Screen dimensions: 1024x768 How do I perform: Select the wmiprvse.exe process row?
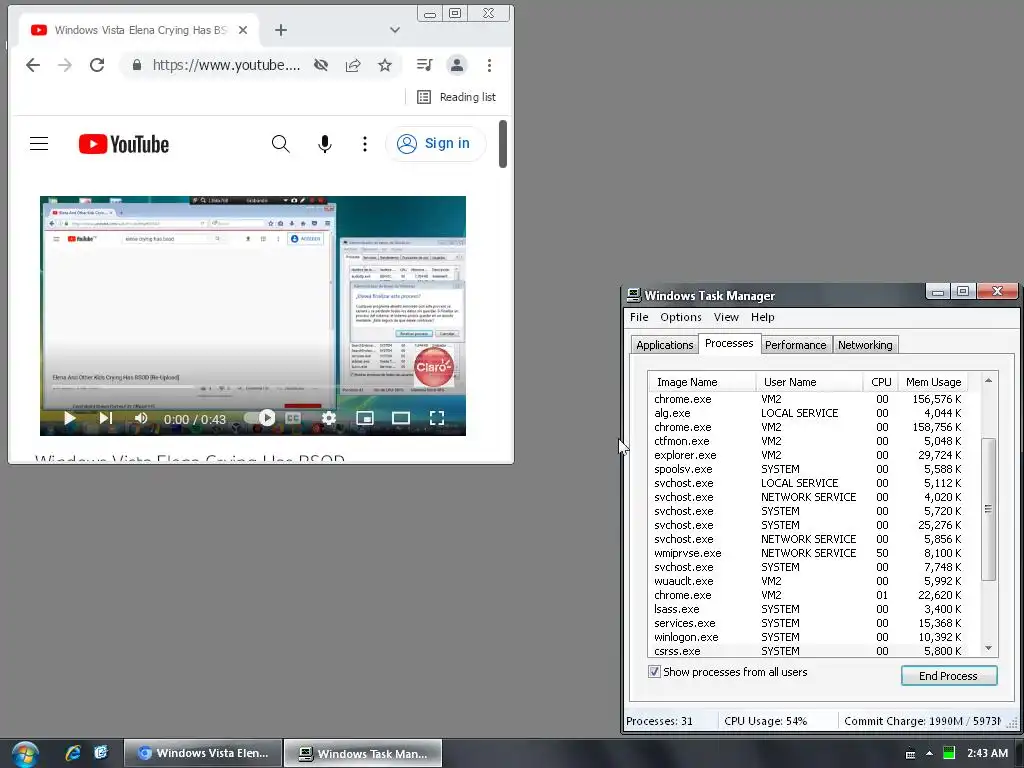pos(808,553)
